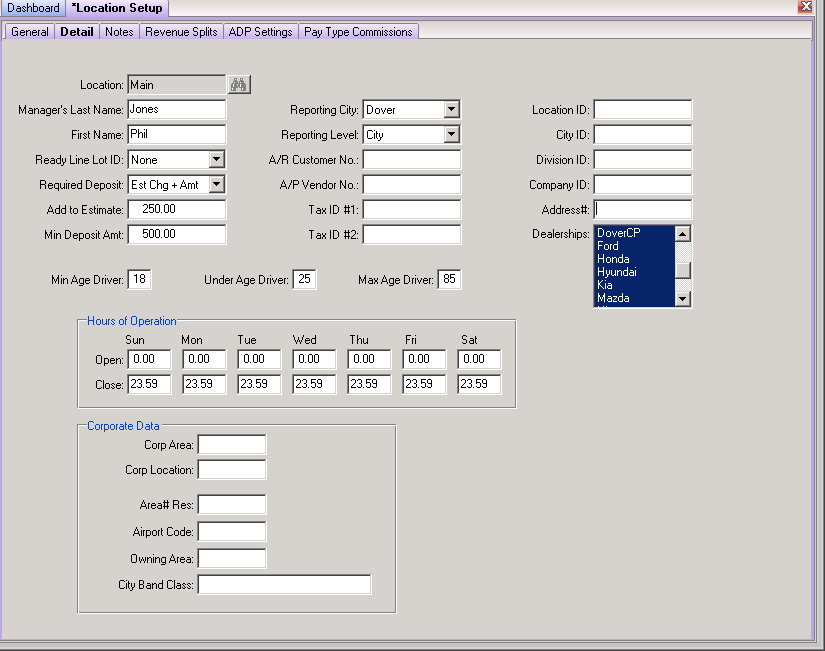
Task: Click the Manager's Last Name field
Action: click(x=176, y=109)
